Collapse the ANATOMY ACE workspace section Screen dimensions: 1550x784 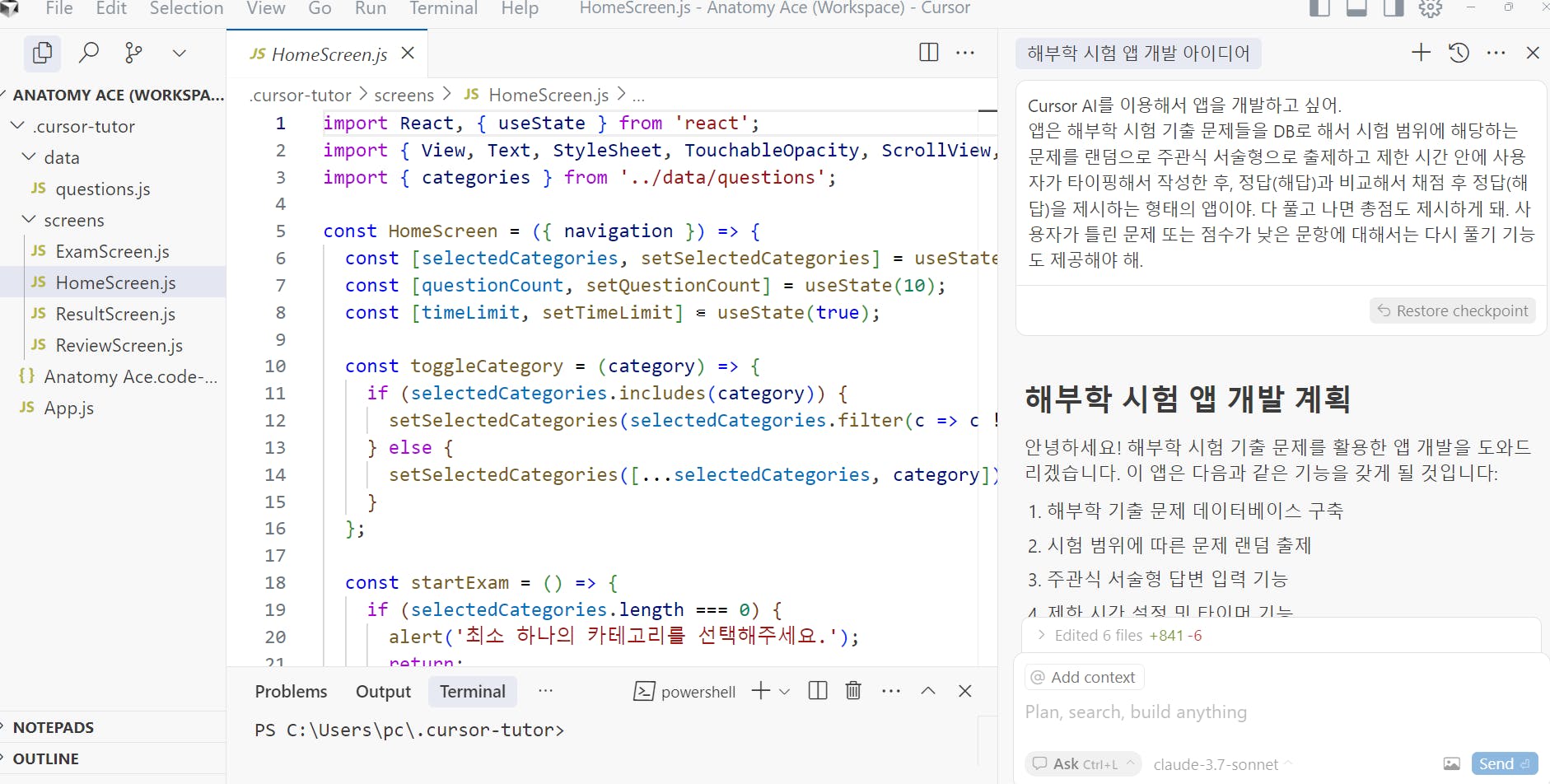pyautogui.click(x=113, y=95)
